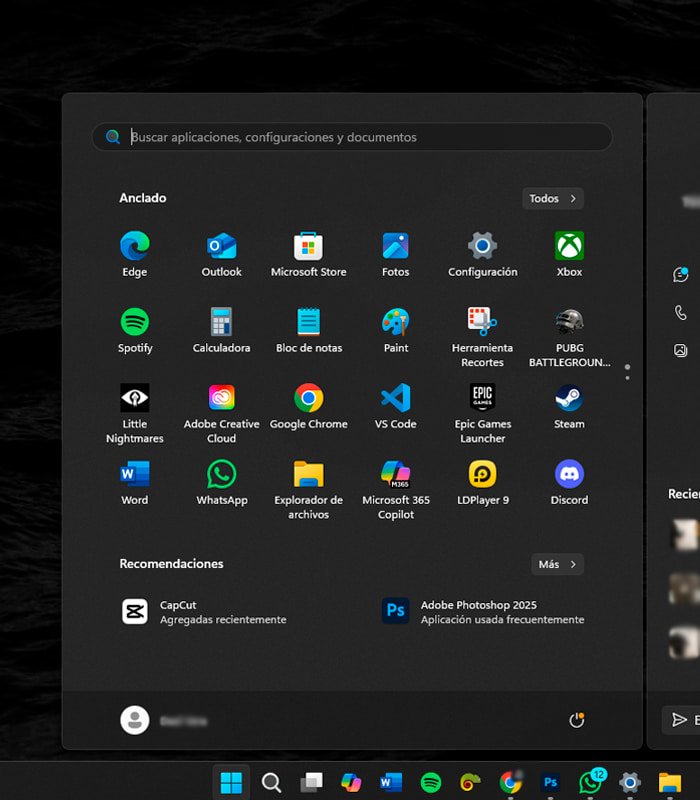Open Explorador de archivos pinned app
This screenshot has width=700, height=800.
tap(308, 490)
